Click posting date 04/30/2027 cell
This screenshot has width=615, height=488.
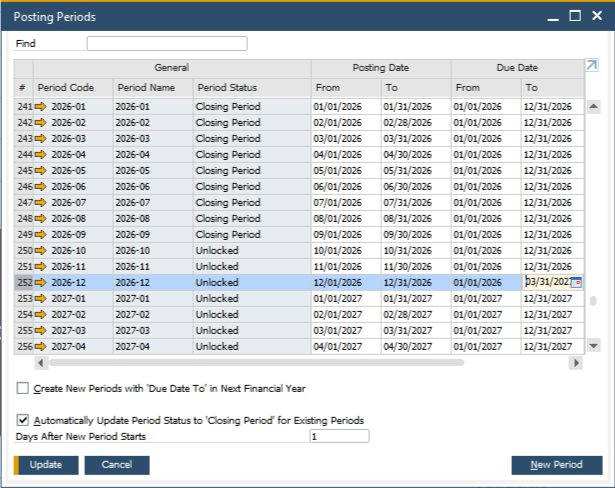pyautogui.click(x=416, y=347)
